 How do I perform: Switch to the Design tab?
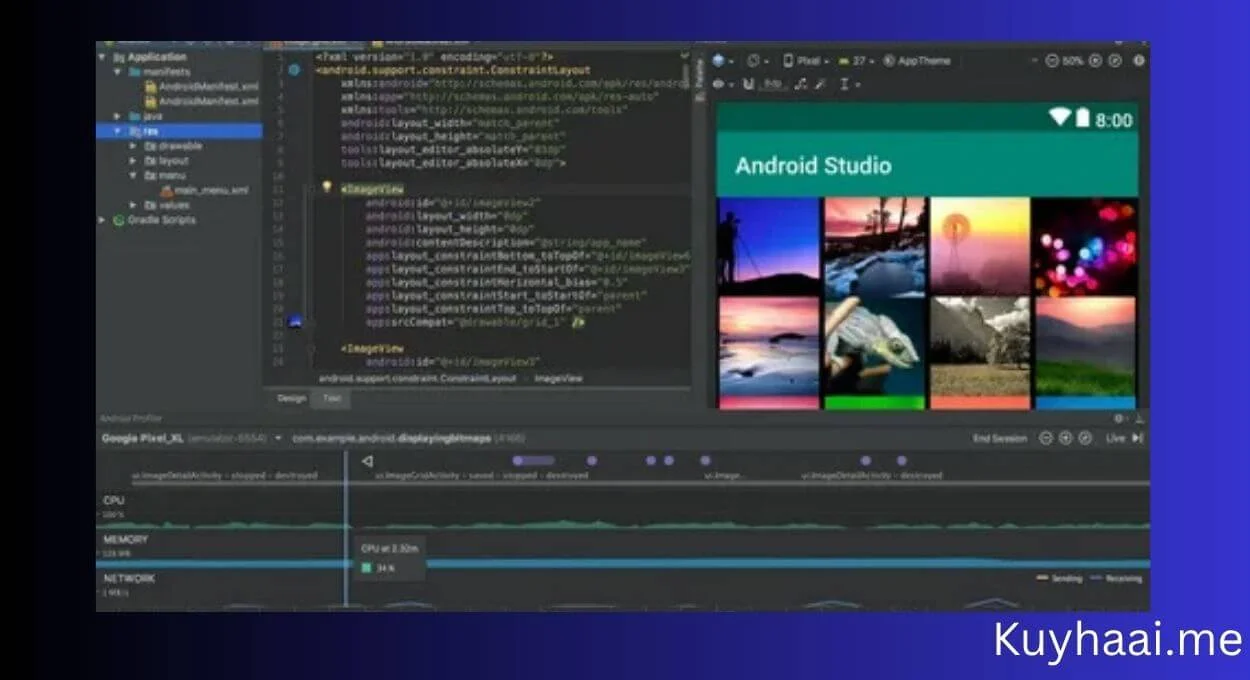point(291,398)
